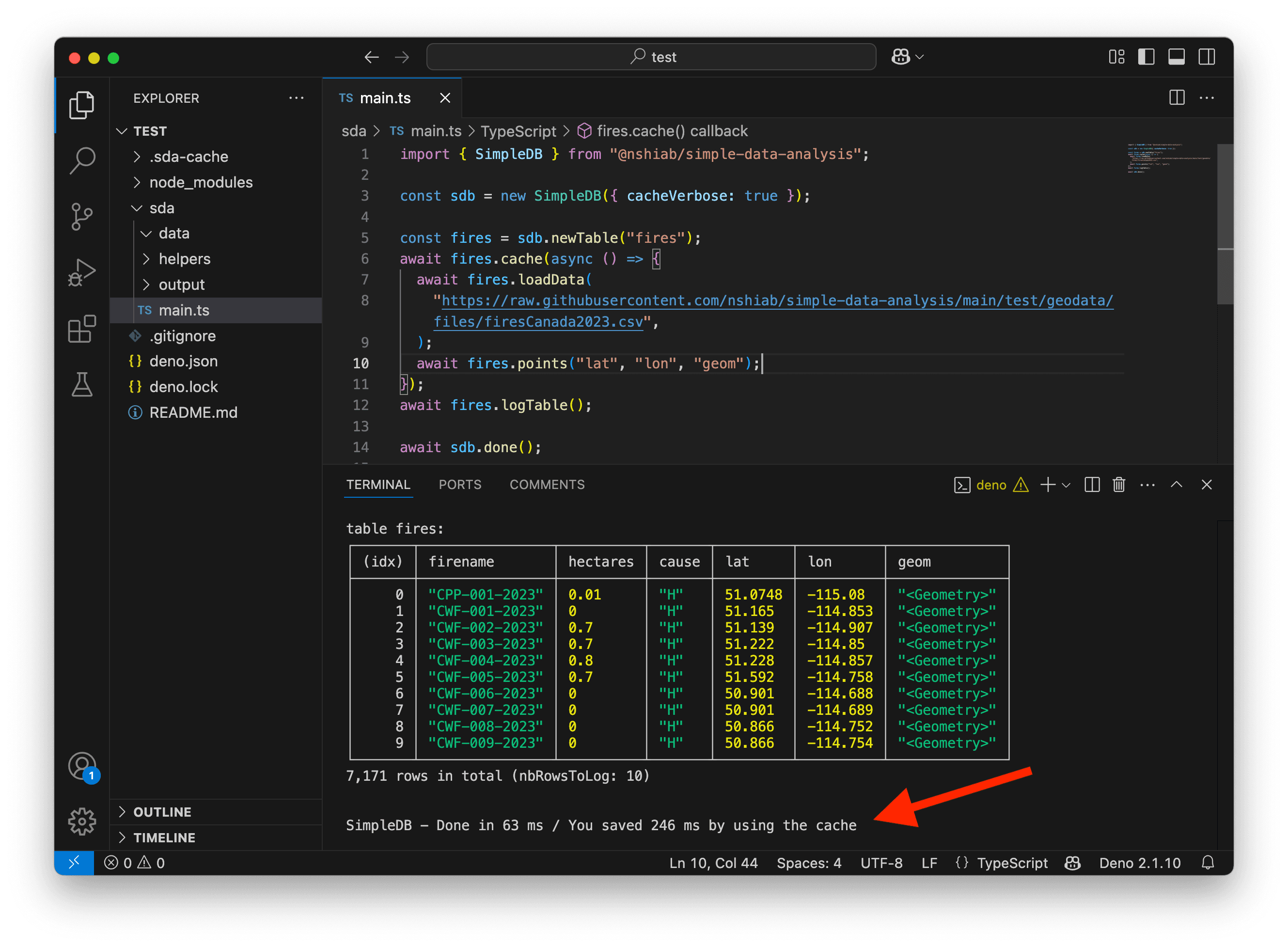Go back with the left arrow
1288x947 pixels.
coord(372,57)
